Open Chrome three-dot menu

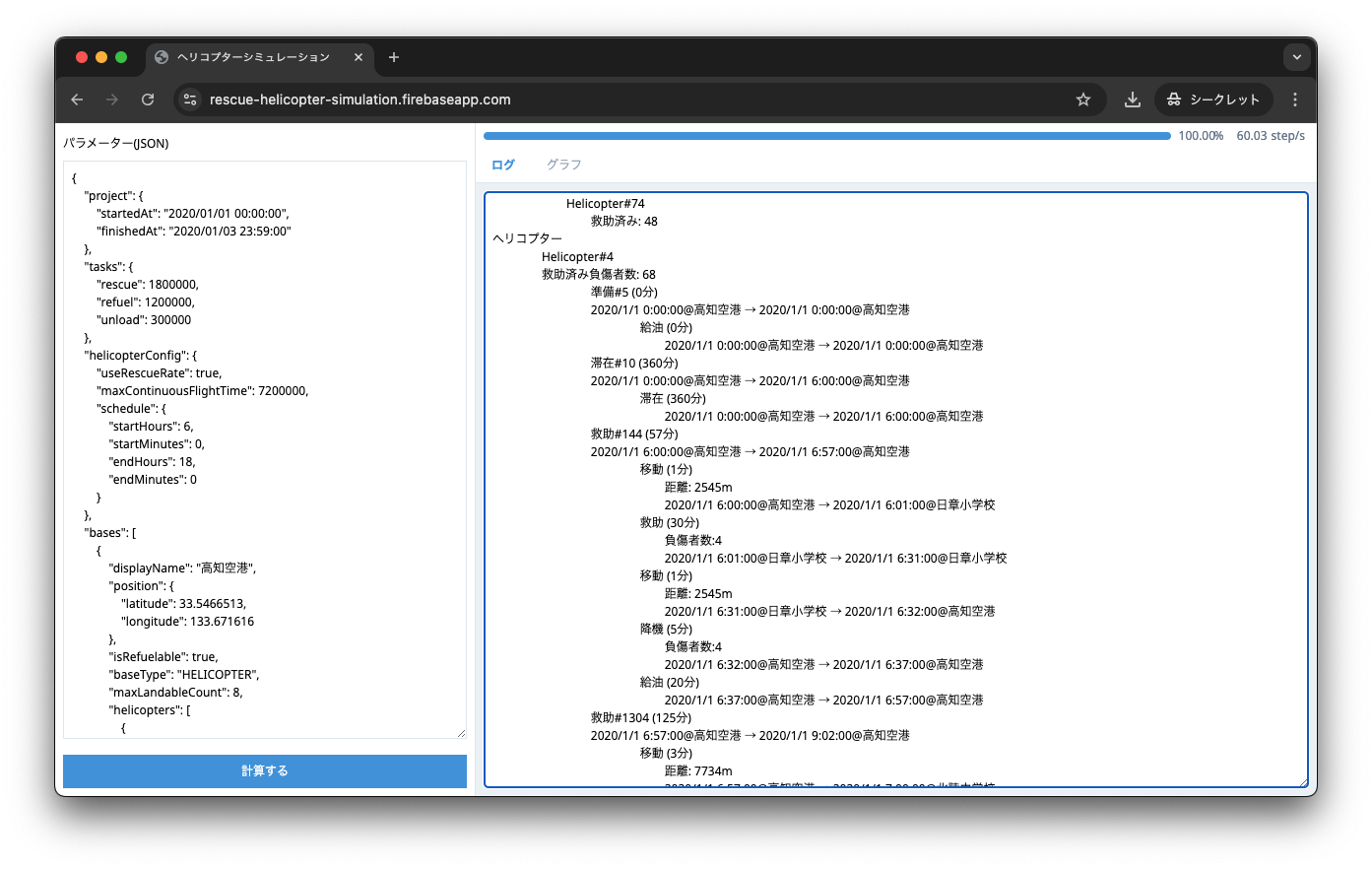pyautogui.click(x=1295, y=100)
